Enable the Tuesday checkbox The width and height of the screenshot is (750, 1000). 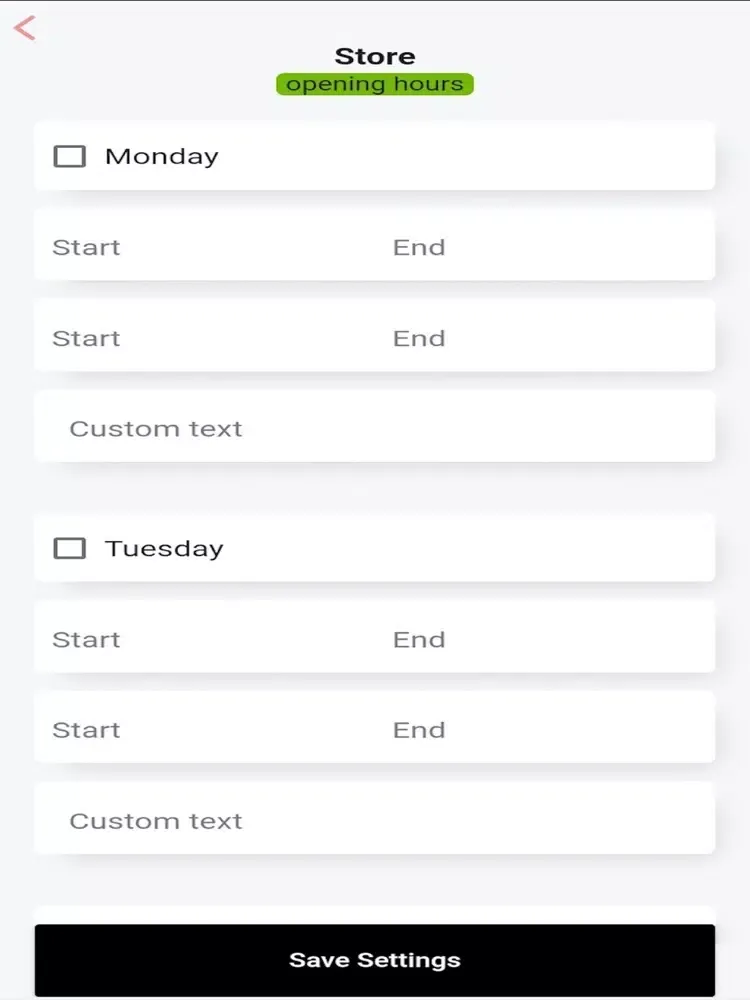tap(70, 548)
